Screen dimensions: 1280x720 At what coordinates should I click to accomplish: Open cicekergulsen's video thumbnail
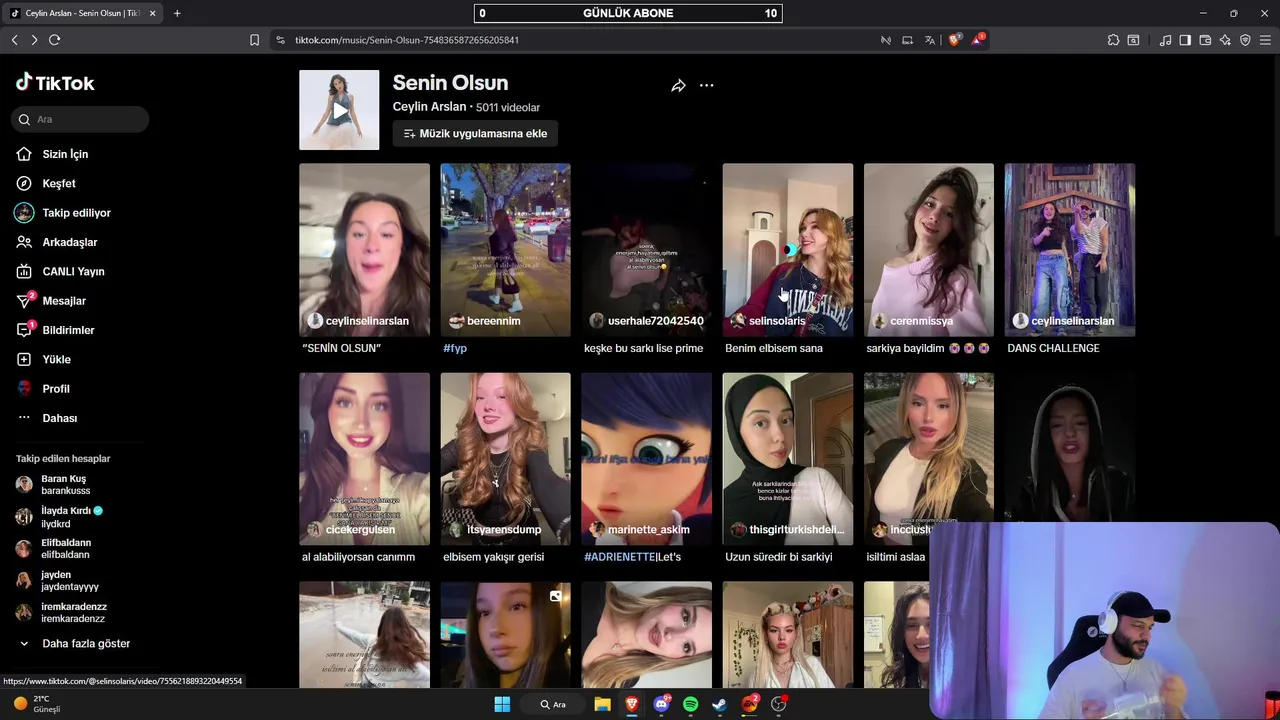tap(364, 459)
